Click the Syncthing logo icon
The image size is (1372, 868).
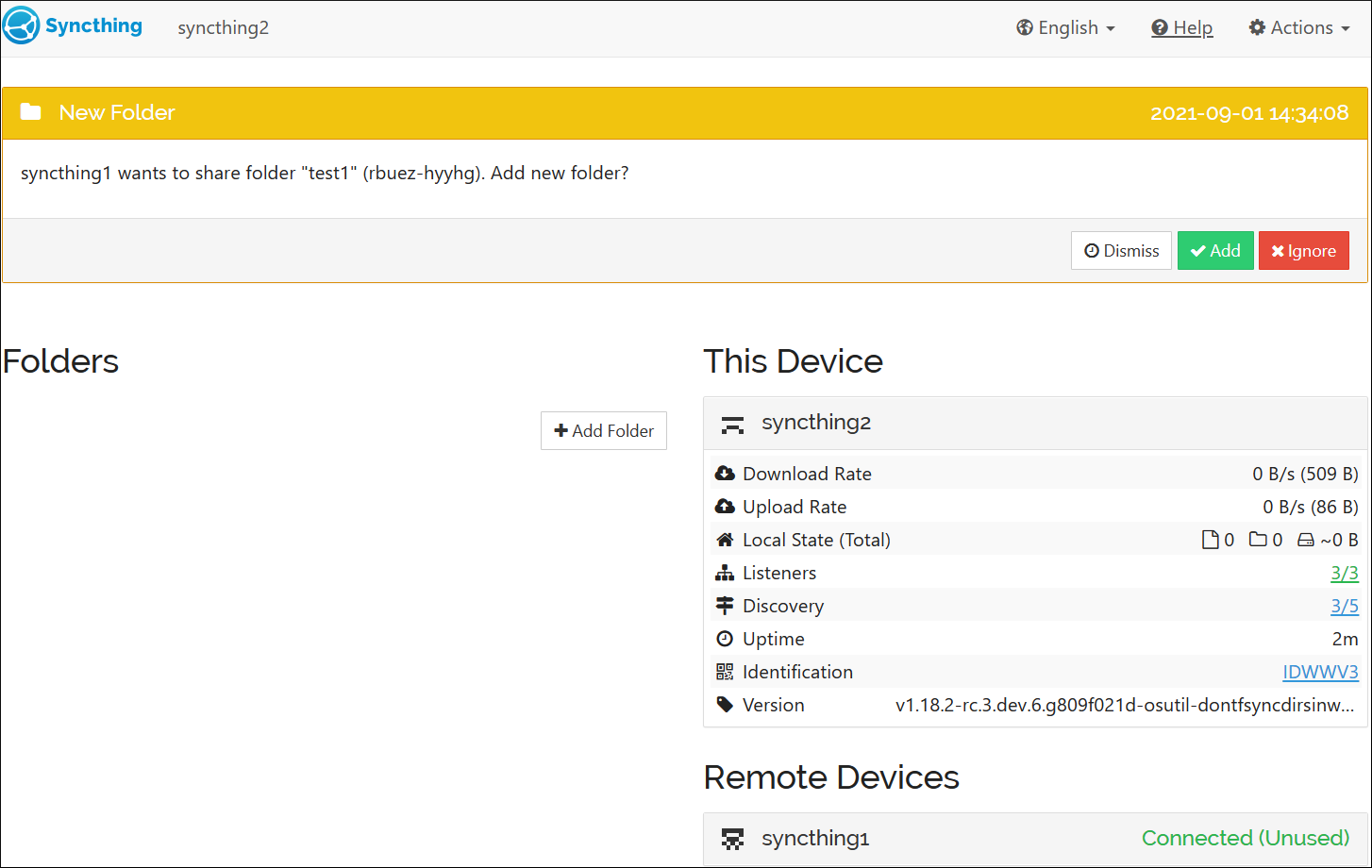coord(22,25)
